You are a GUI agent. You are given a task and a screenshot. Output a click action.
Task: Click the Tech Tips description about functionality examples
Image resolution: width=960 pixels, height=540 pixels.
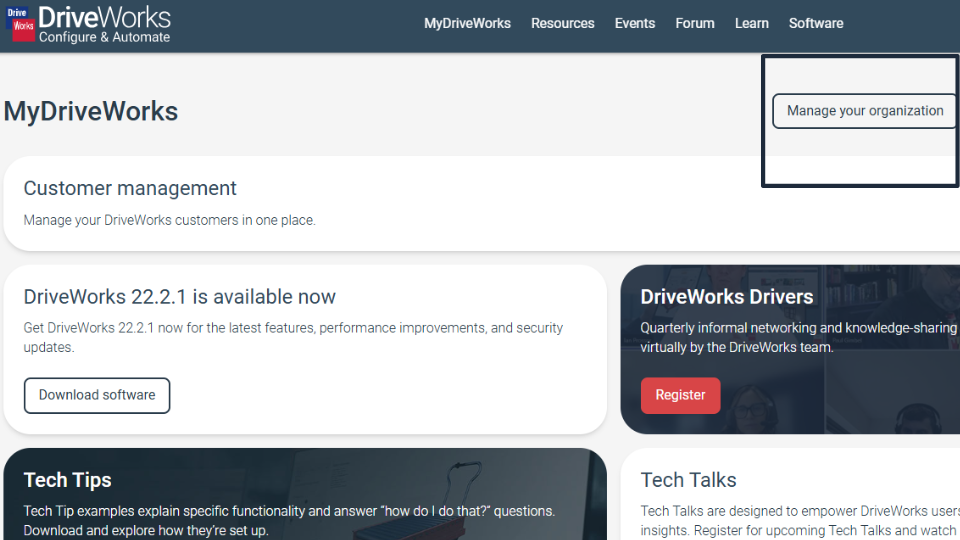289,520
